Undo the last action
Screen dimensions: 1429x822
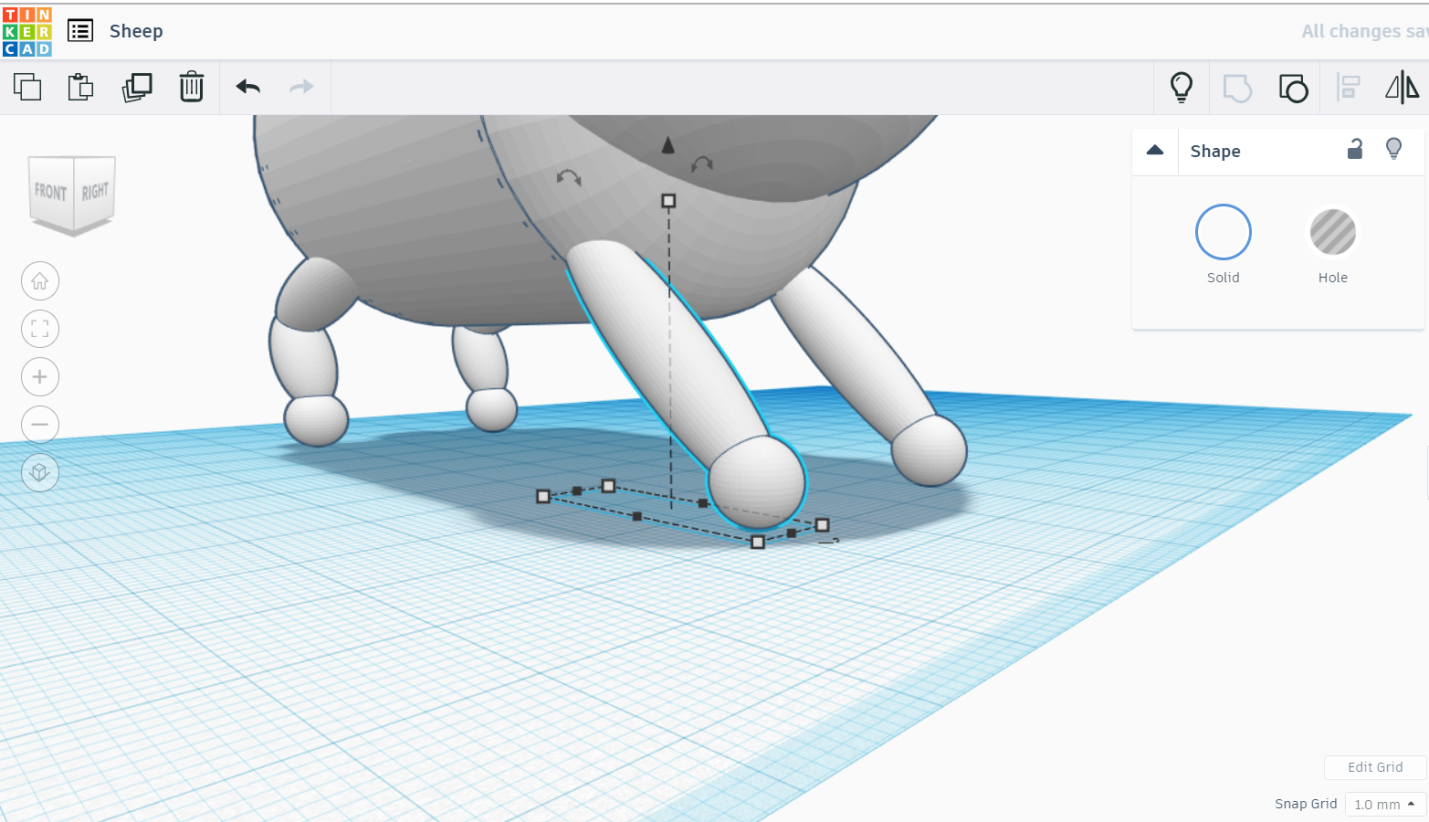(248, 87)
